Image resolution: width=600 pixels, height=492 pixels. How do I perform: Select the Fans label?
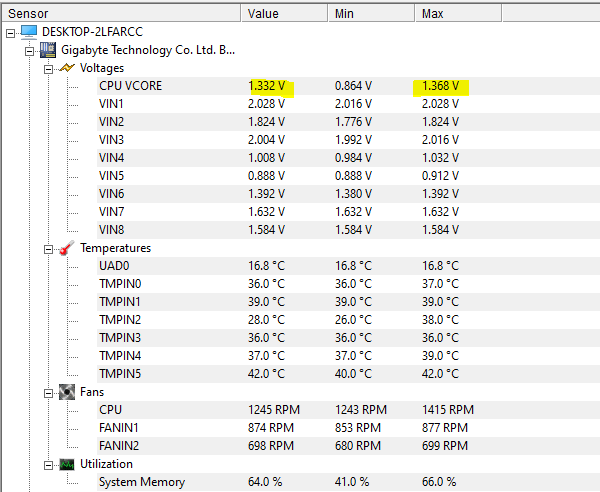[x=92, y=392]
